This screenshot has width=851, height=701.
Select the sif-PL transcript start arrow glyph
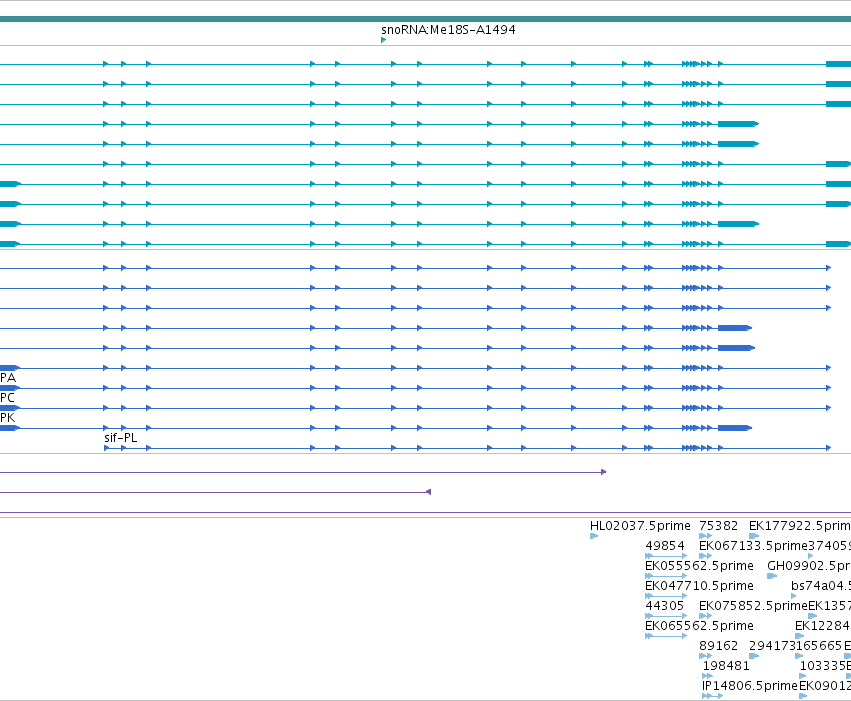(107, 448)
